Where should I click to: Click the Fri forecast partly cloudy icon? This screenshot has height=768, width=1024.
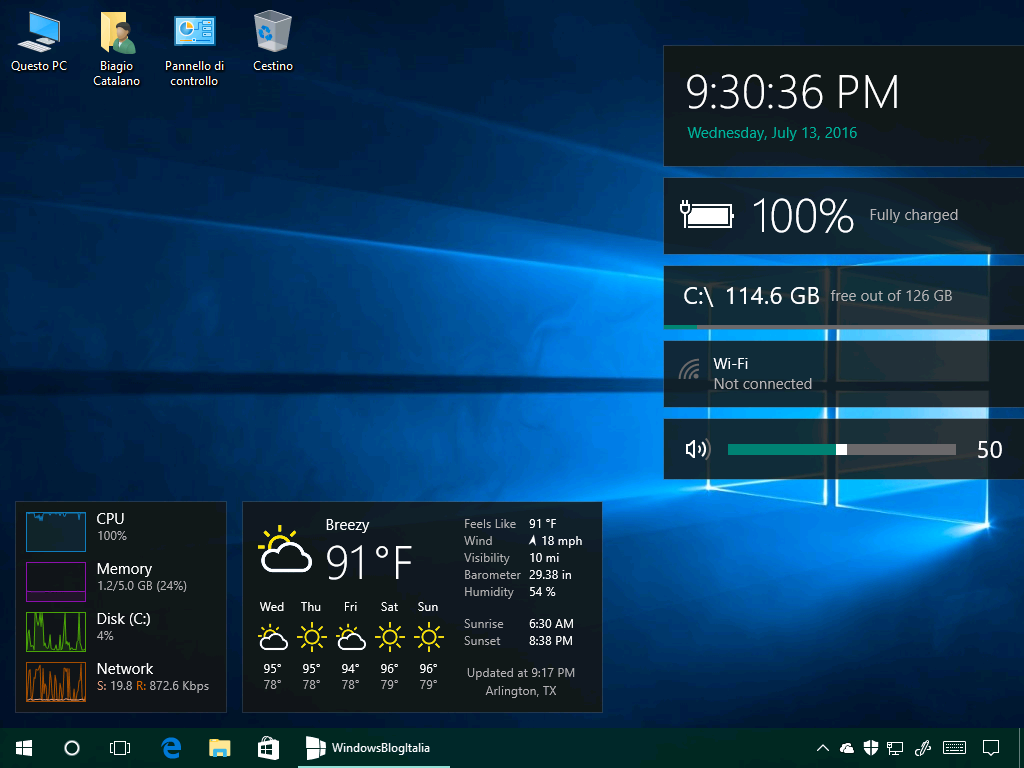pyautogui.click(x=351, y=637)
